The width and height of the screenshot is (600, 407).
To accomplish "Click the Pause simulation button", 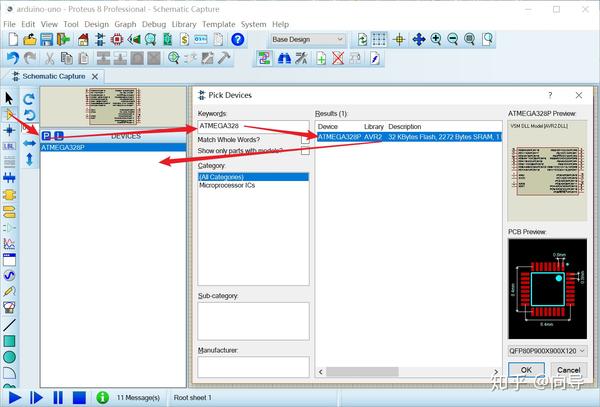I will 58,398.
